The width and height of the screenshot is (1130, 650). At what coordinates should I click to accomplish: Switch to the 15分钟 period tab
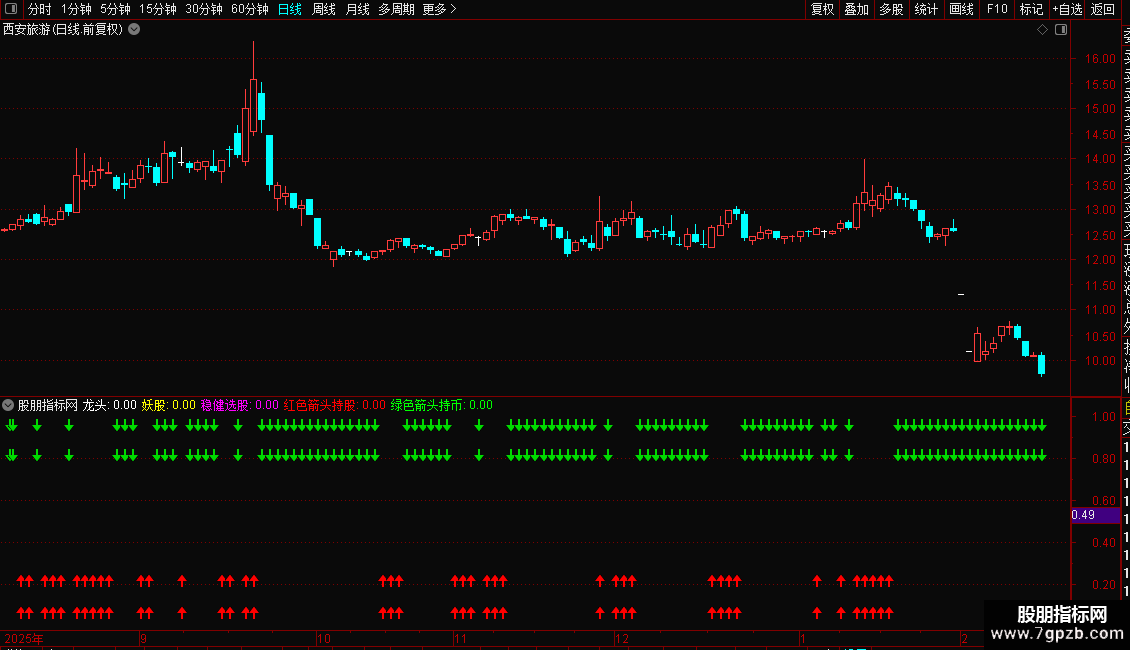coord(158,9)
